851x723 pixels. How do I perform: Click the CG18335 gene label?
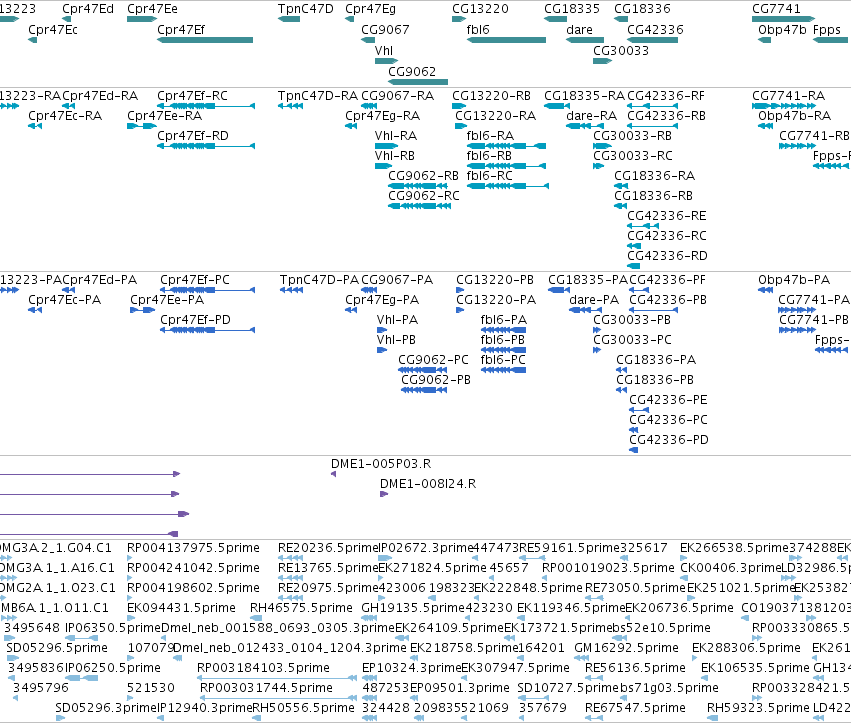point(572,9)
